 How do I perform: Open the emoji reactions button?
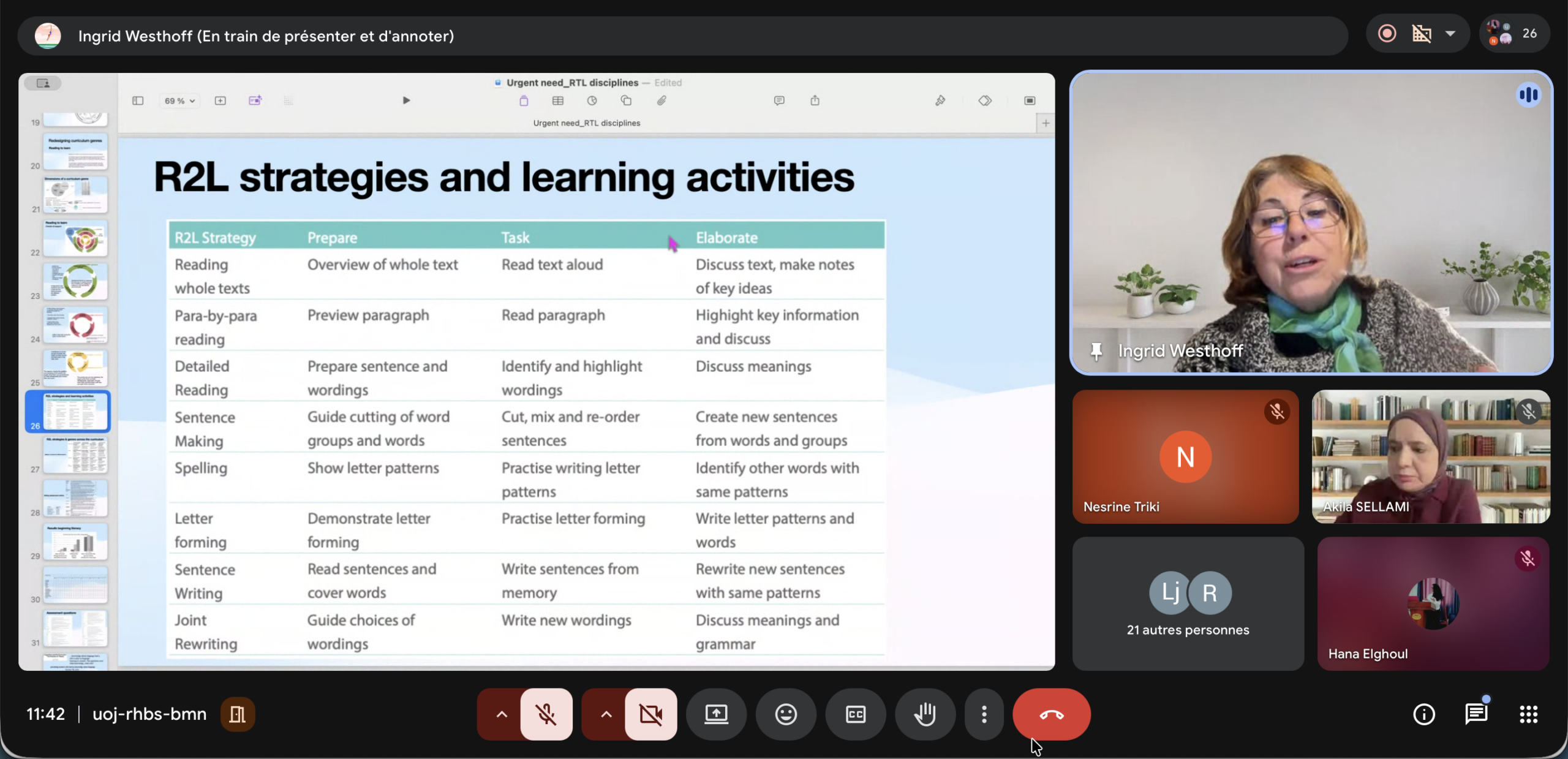786,714
